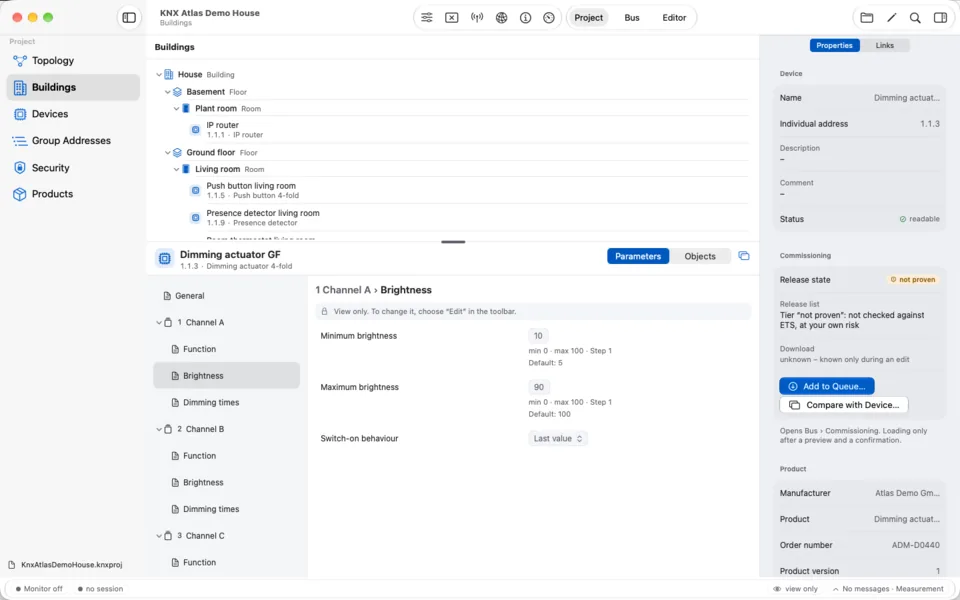Click the gauge toolbar icon
The height and width of the screenshot is (600, 960).
tap(549, 18)
